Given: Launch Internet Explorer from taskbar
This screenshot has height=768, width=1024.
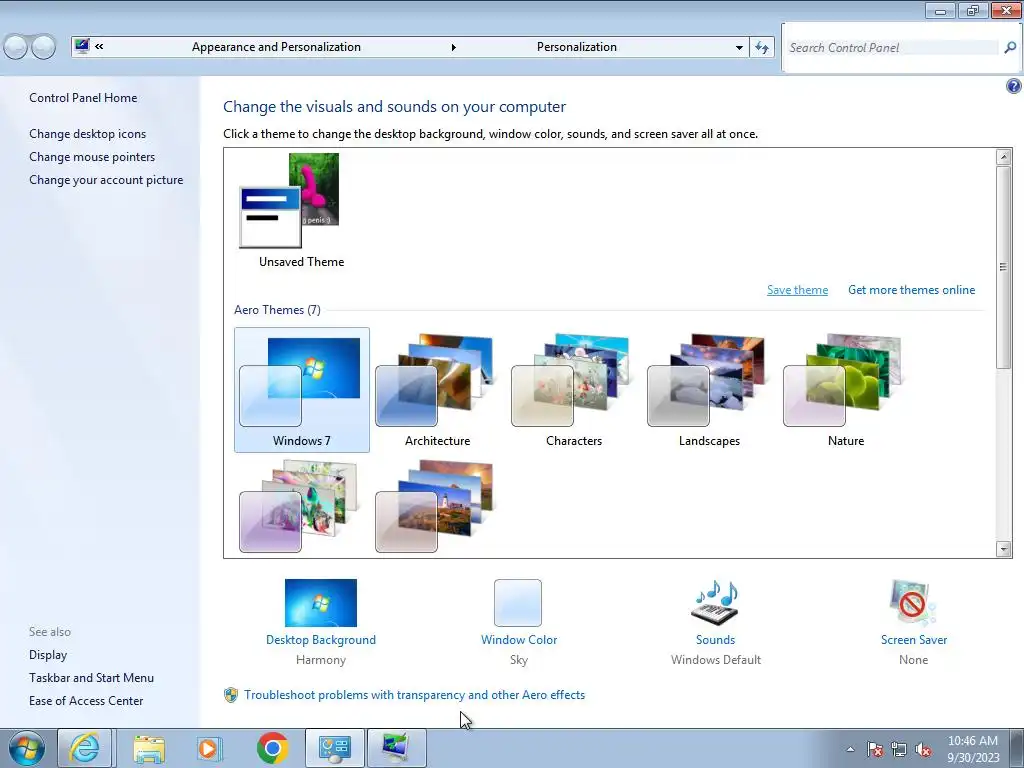Looking at the screenshot, I should tap(84, 748).
